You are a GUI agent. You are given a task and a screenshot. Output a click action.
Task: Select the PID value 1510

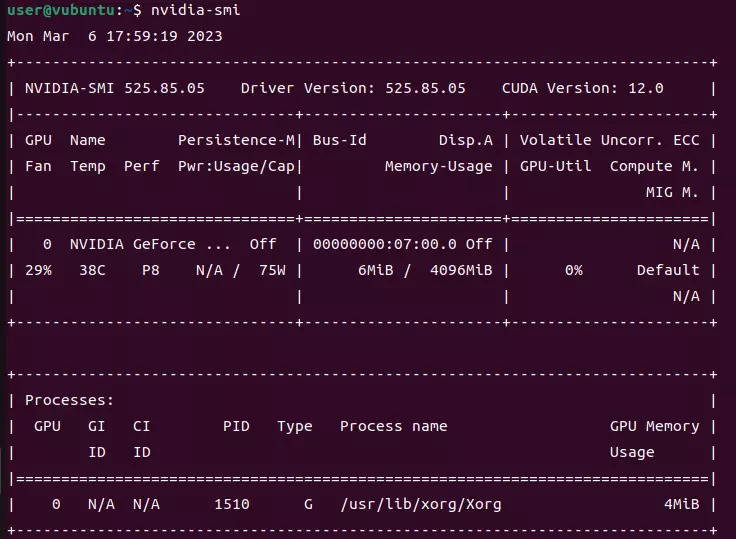[232, 505]
